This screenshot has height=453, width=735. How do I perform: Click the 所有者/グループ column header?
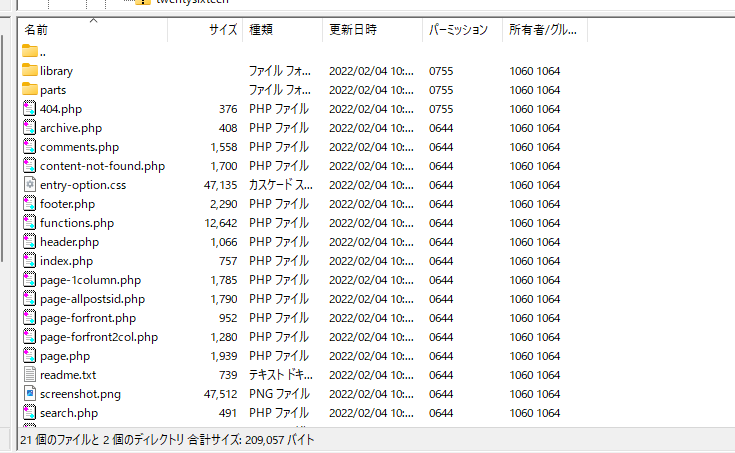[543, 30]
